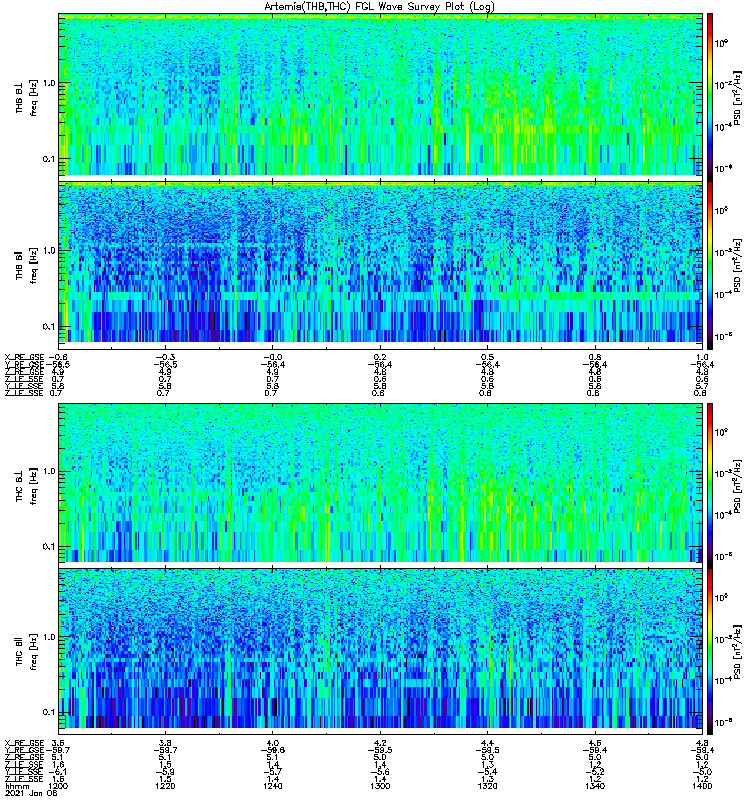The width and height of the screenshot is (750, 800).
Task: Click the "0.1" frequency tick of THC B∥ panel
Action: [49, 712]
